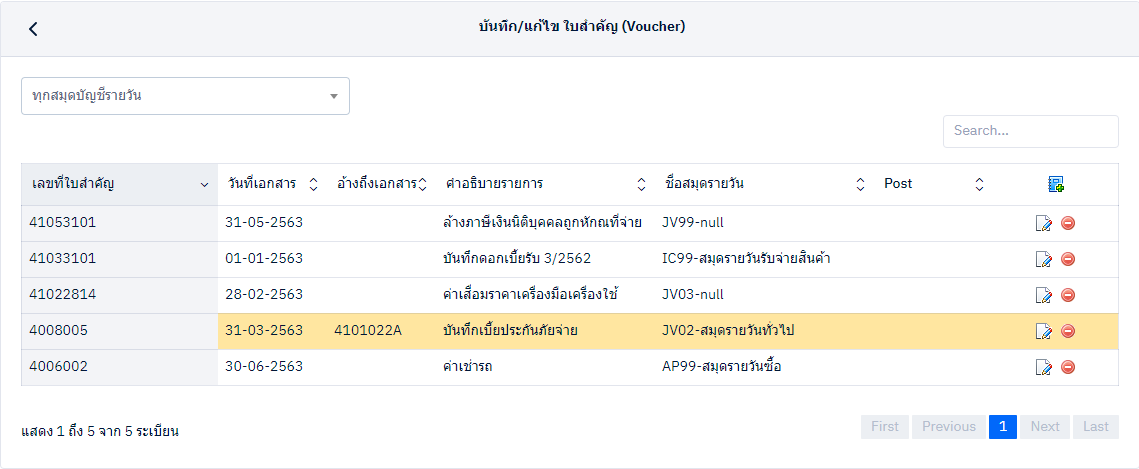Sort by the วันที่เอกสาร column
The width and height of the screenshot is (1139, 469).
coord(271,184)
